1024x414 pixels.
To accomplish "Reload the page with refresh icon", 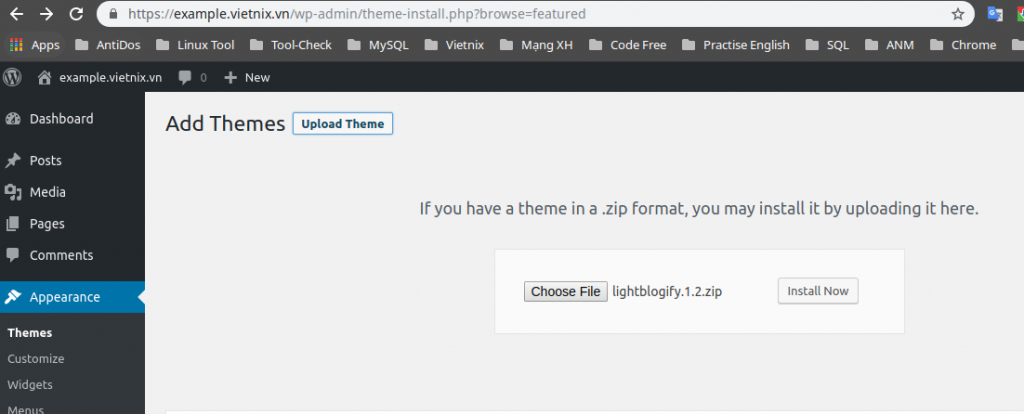I will click(x=76, y=14).
